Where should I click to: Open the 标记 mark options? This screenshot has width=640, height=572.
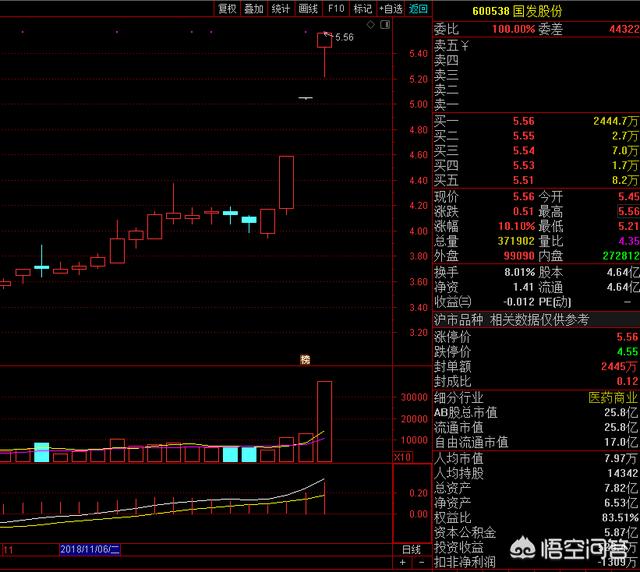point(362,8)
